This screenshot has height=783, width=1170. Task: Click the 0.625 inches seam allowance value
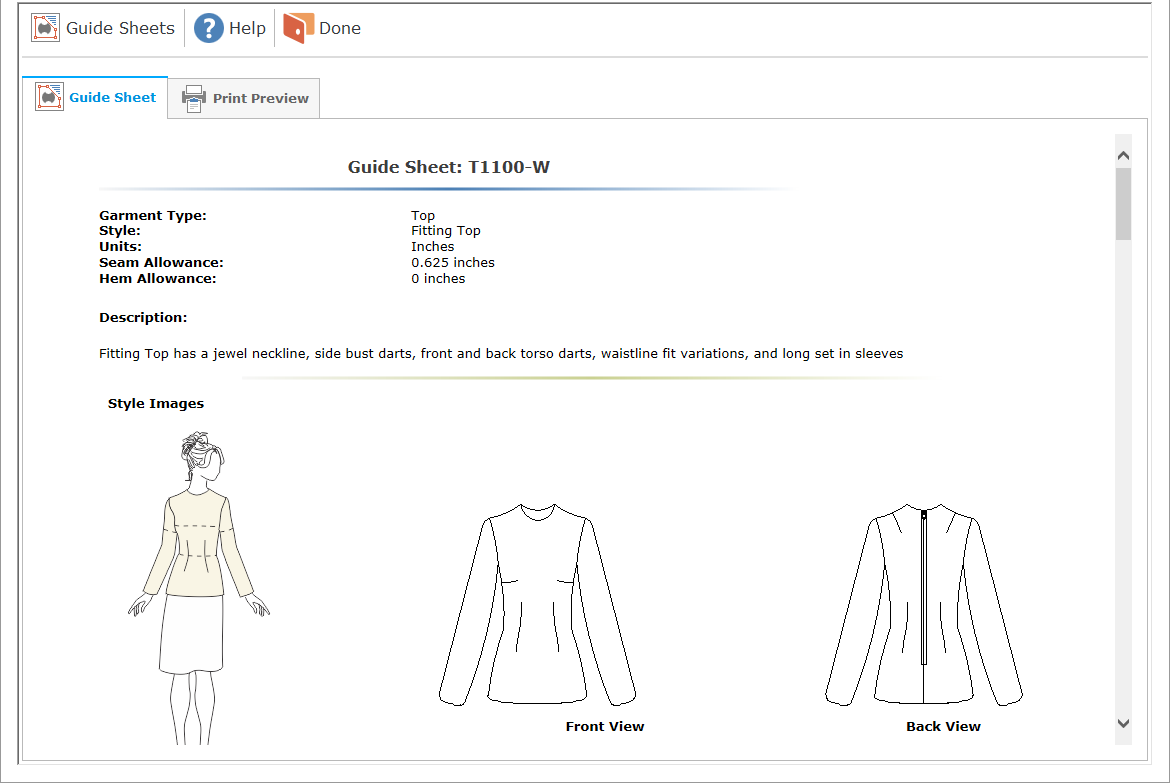[x=452, y=262]
